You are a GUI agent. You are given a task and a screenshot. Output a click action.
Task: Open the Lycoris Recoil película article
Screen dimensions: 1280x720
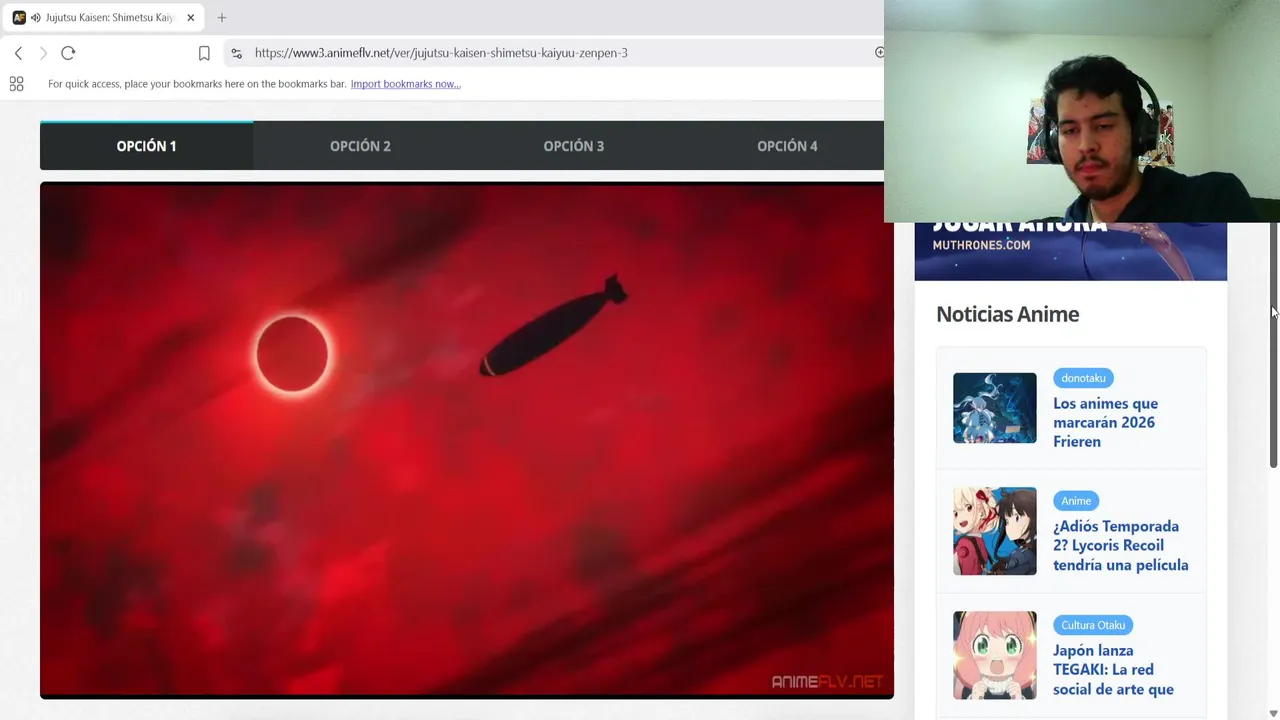[1120, 545]
